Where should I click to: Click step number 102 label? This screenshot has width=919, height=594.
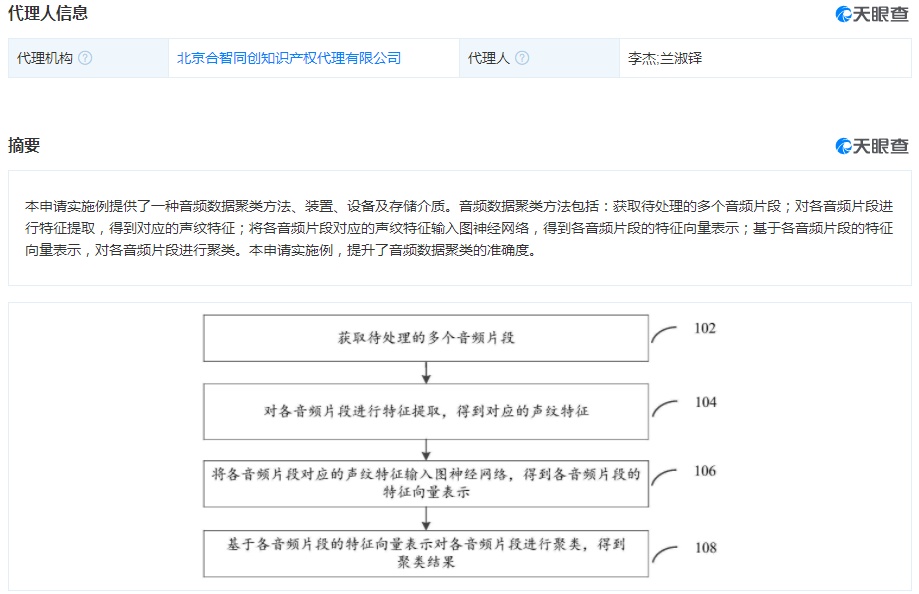coord(705,328)
